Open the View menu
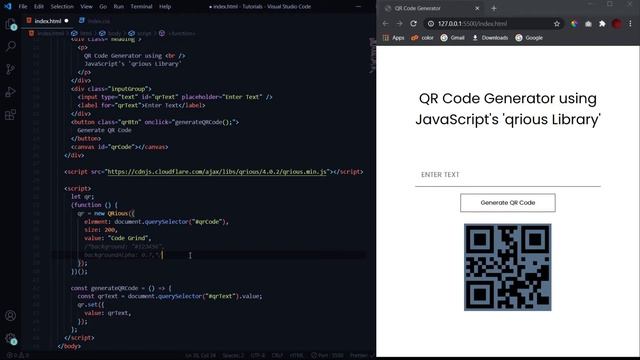 pos(86,7)
